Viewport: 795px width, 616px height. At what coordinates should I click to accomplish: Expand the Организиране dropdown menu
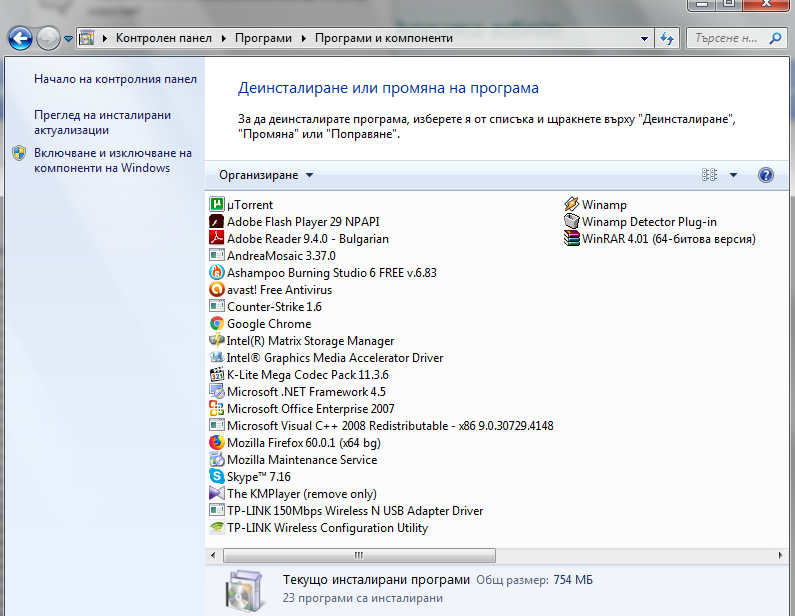pos(266,175)
